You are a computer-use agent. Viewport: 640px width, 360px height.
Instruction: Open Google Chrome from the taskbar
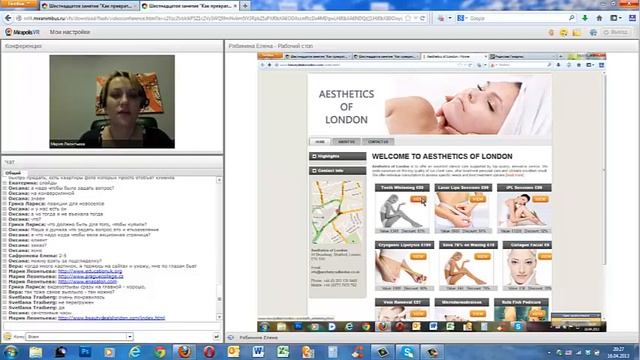coord(160,352)
